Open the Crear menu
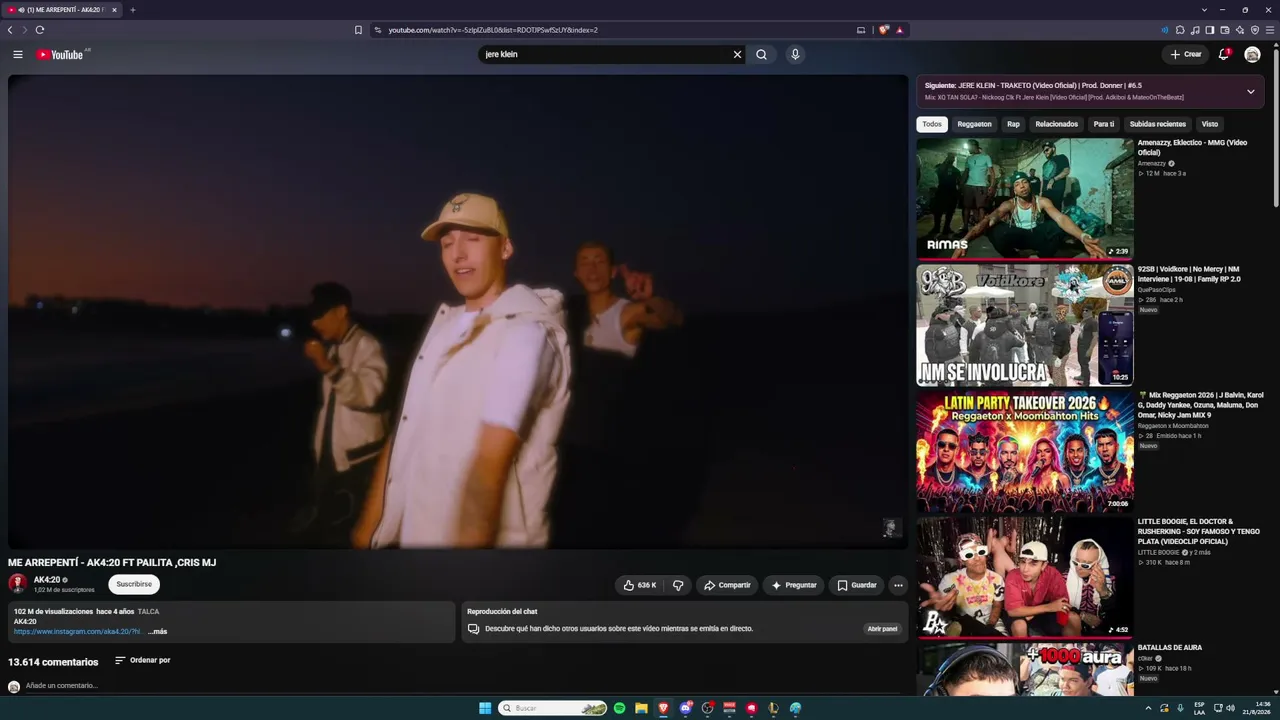Viewport: 1280px width, 720px height. coord(1186,55)
